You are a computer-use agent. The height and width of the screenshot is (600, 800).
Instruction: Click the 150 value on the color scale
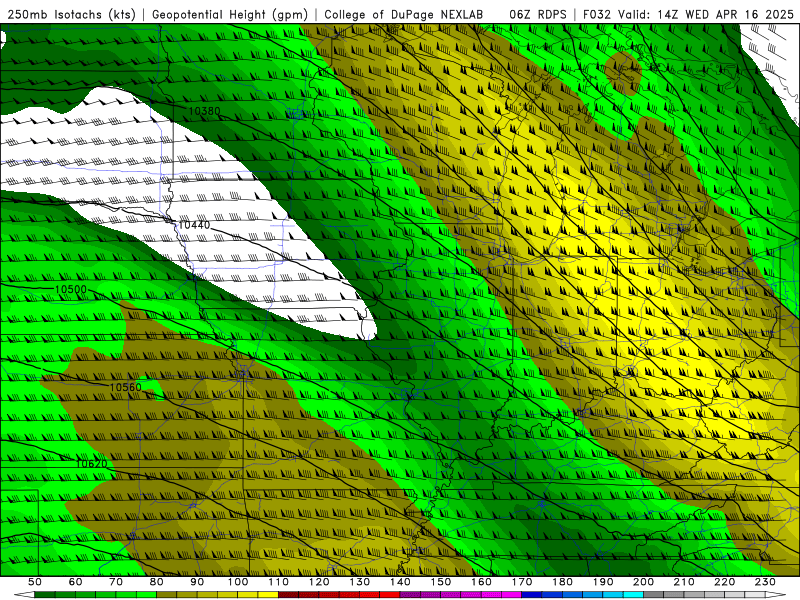tap(441, 582)
